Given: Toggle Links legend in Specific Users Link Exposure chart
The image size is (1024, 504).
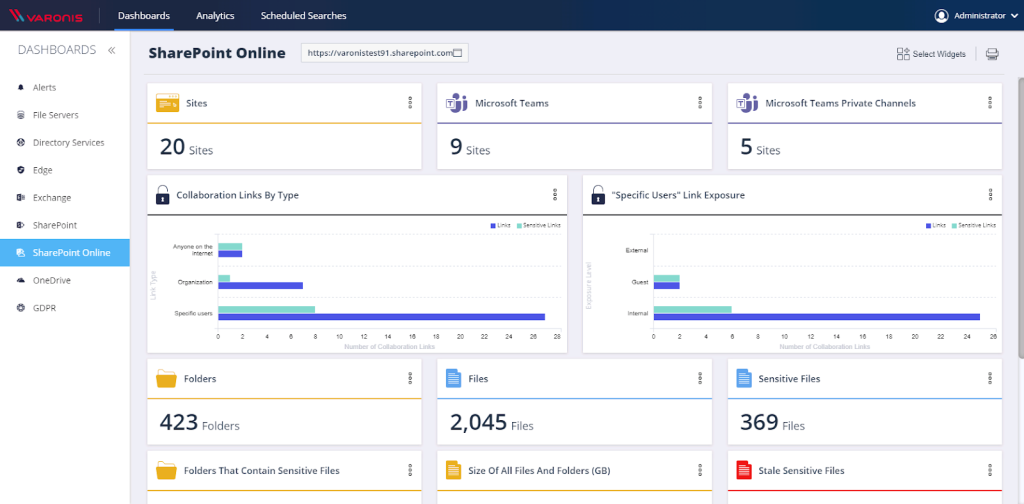Looking at the screenshot, I should (x=936, y=225).
